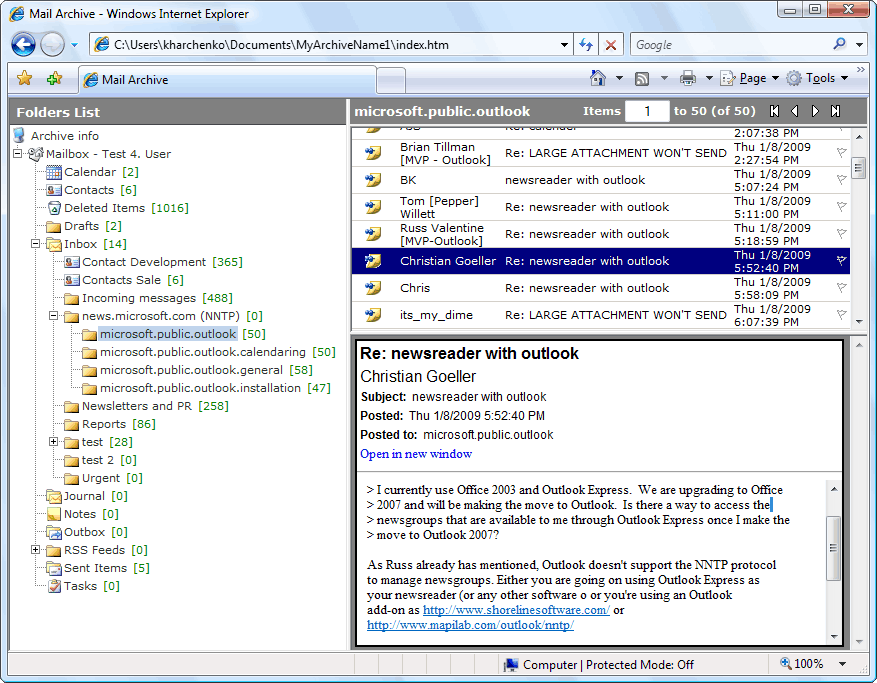Click the red Stop loading icon
Image resolution: width=877 pixels, height=683 pixels.
(x=611, y=45)
